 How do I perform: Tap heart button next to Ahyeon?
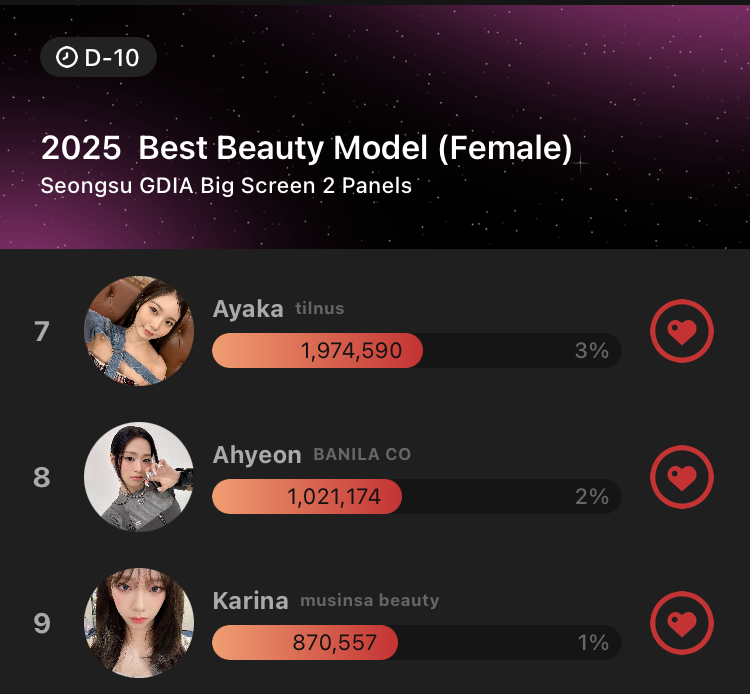point(682,477)
